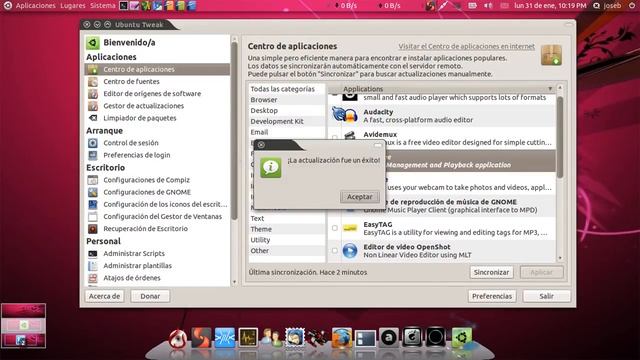Click the Centro de fuentes sidebar icon
Viewport: 640px width, 360px height.
pos(93,82)
